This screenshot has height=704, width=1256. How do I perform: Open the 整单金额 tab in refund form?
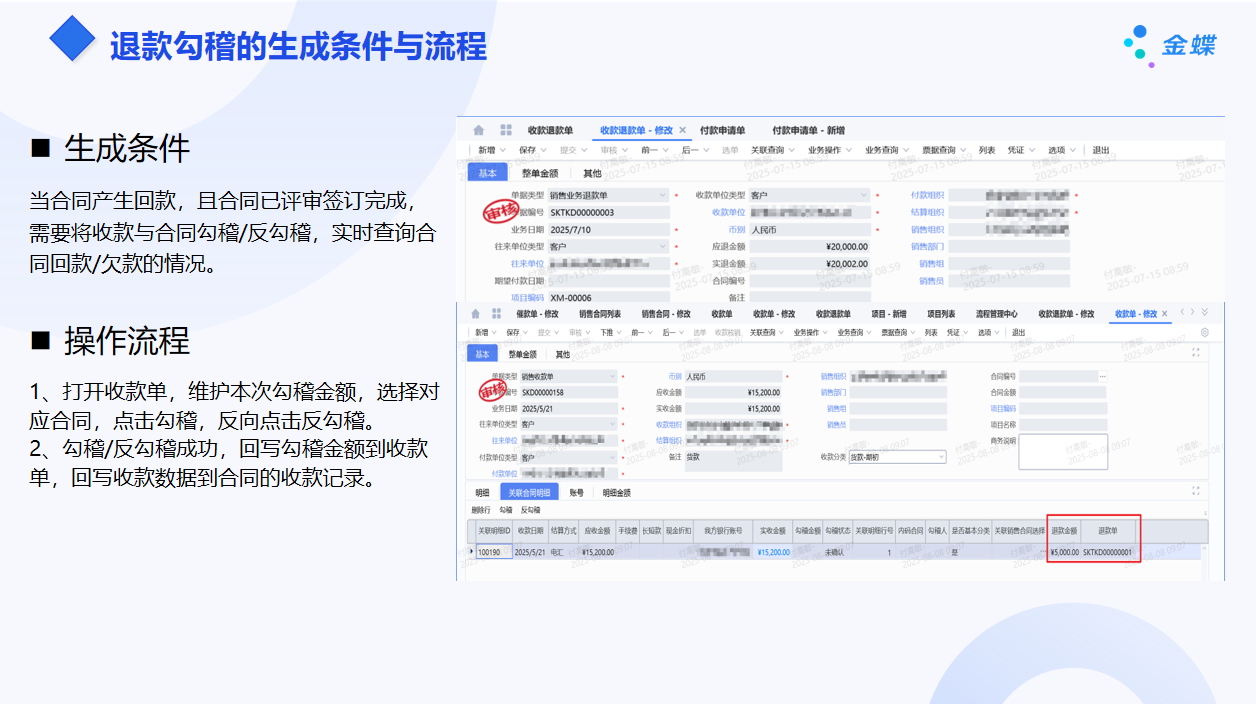[540, 173]
